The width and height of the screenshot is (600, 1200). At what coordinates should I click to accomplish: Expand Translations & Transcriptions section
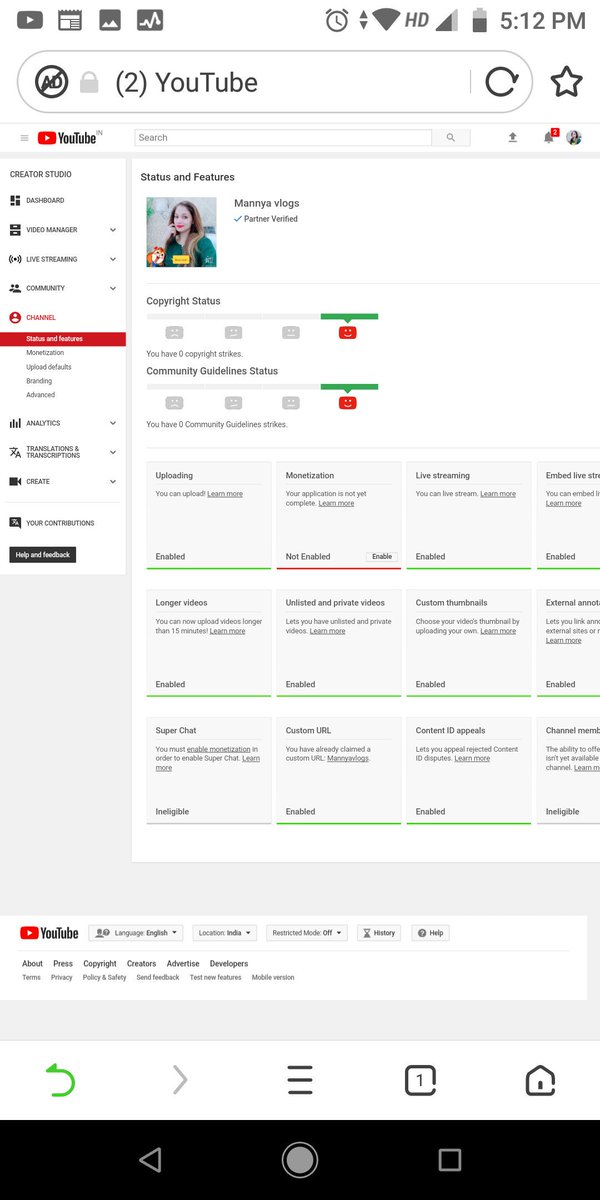(113, 452)
